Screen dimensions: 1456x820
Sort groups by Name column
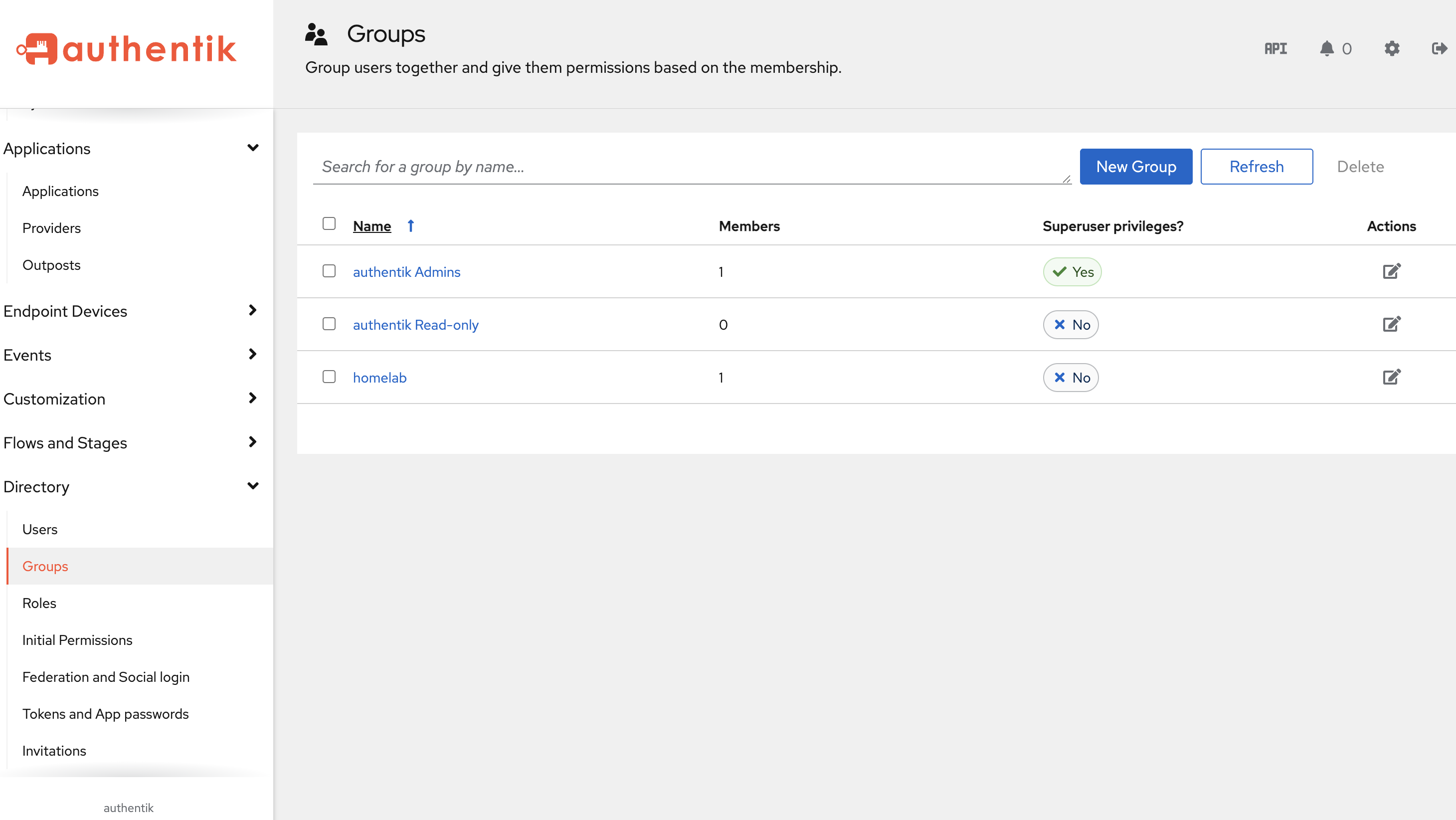[371, 225]
